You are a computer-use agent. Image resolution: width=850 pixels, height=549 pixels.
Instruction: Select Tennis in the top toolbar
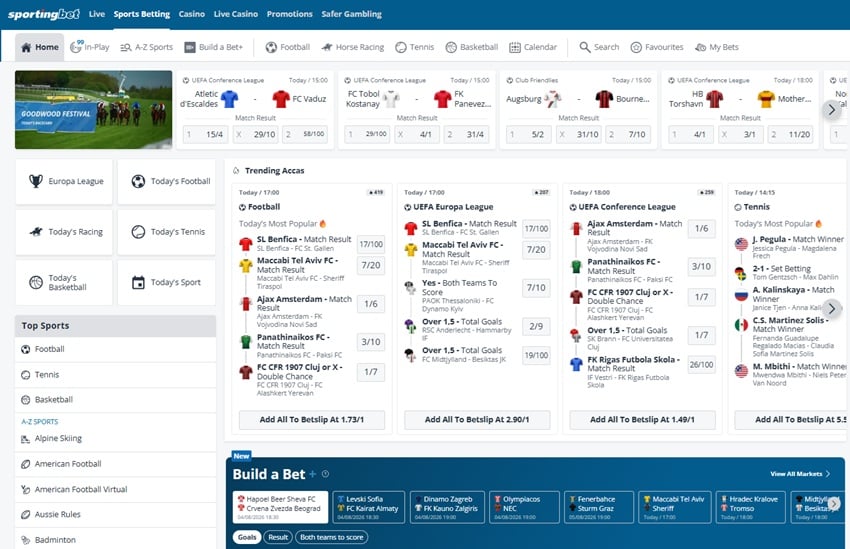click(x=415, y=47)
